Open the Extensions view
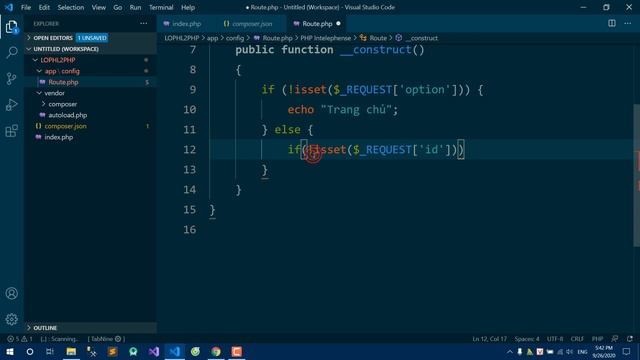The image size is (640, 360). point(11,131)
